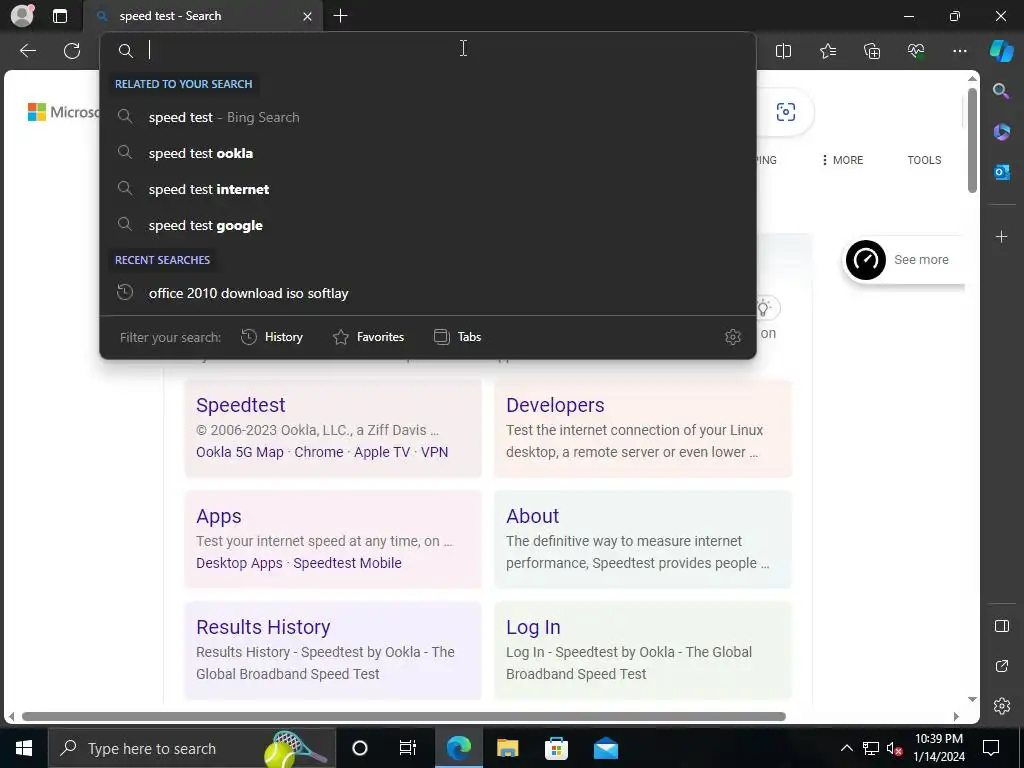Open Collections toolbar icon
The width and height of the screenshot is (1024, 768).
tap(872, 51)
